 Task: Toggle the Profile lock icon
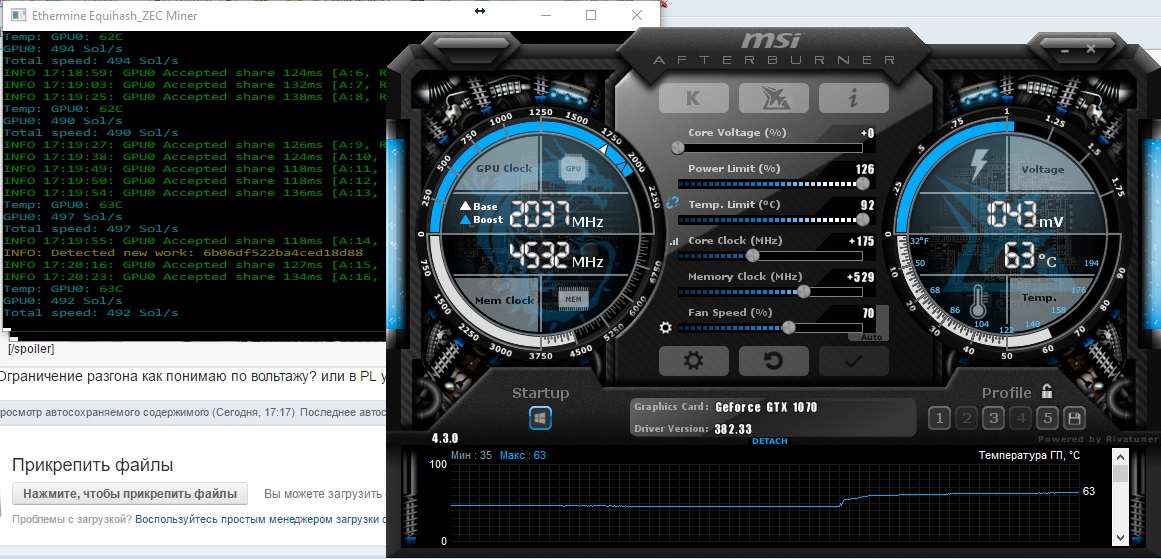1047,391
